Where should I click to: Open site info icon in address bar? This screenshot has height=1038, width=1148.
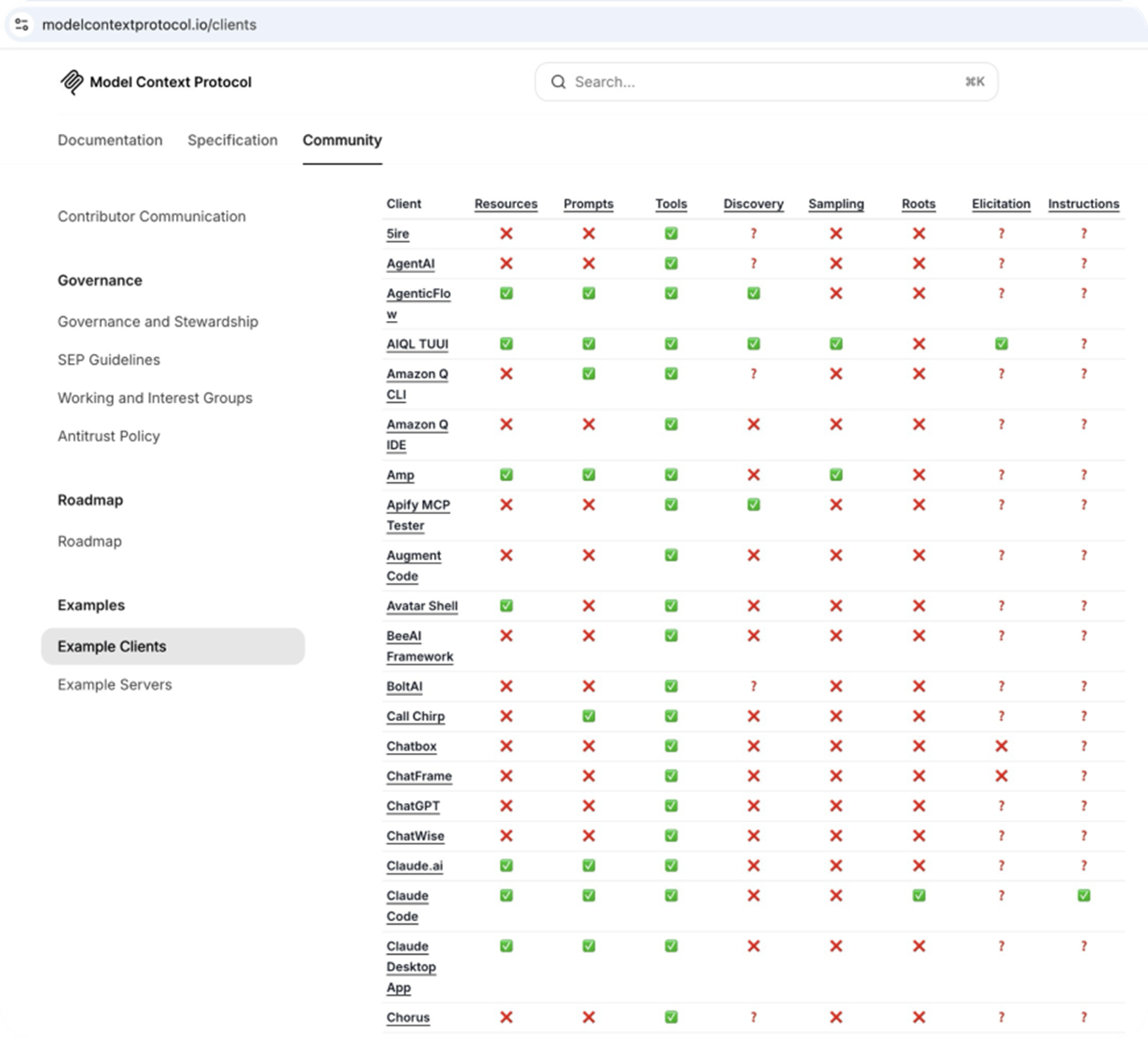(x=21, y=24)
